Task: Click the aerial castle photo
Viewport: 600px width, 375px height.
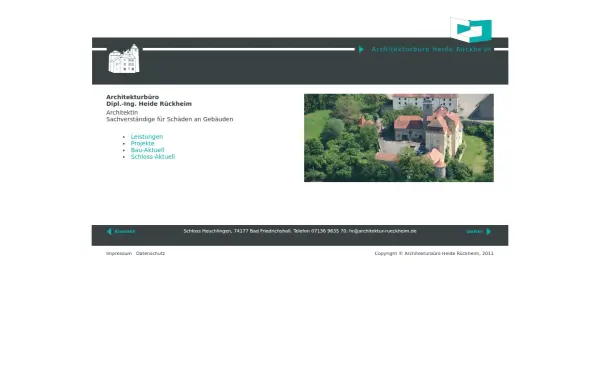Action: click(399, 138)
